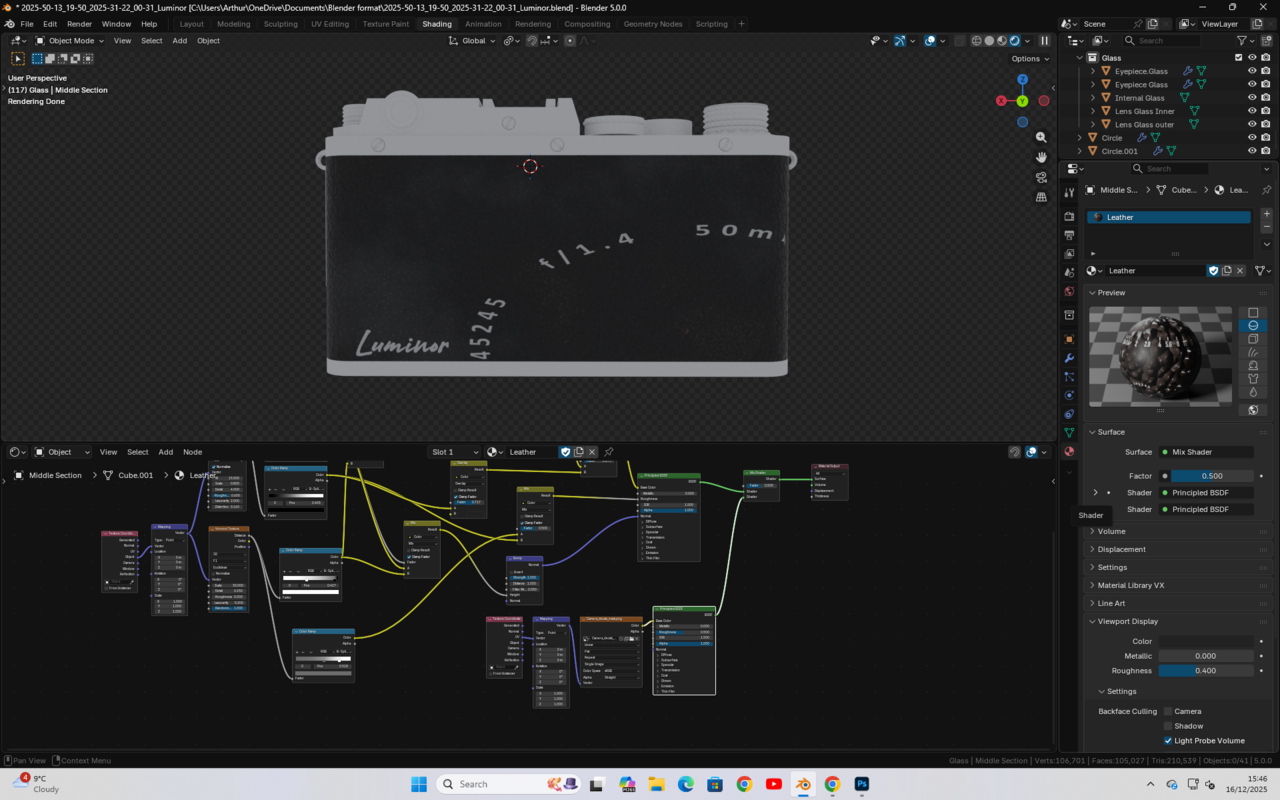The image size is (1280, 800).
Task: Open the Render menu
Action: (x=79, y=24)
